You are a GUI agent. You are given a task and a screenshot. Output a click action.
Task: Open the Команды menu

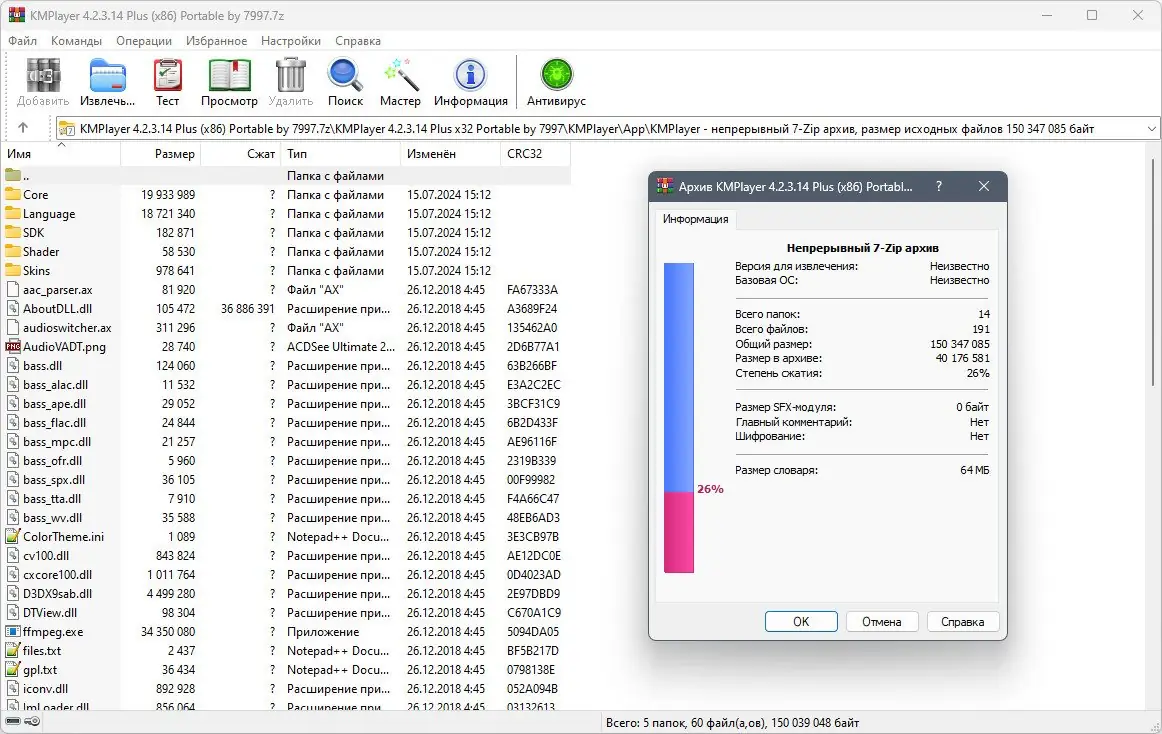click(76, 41)
